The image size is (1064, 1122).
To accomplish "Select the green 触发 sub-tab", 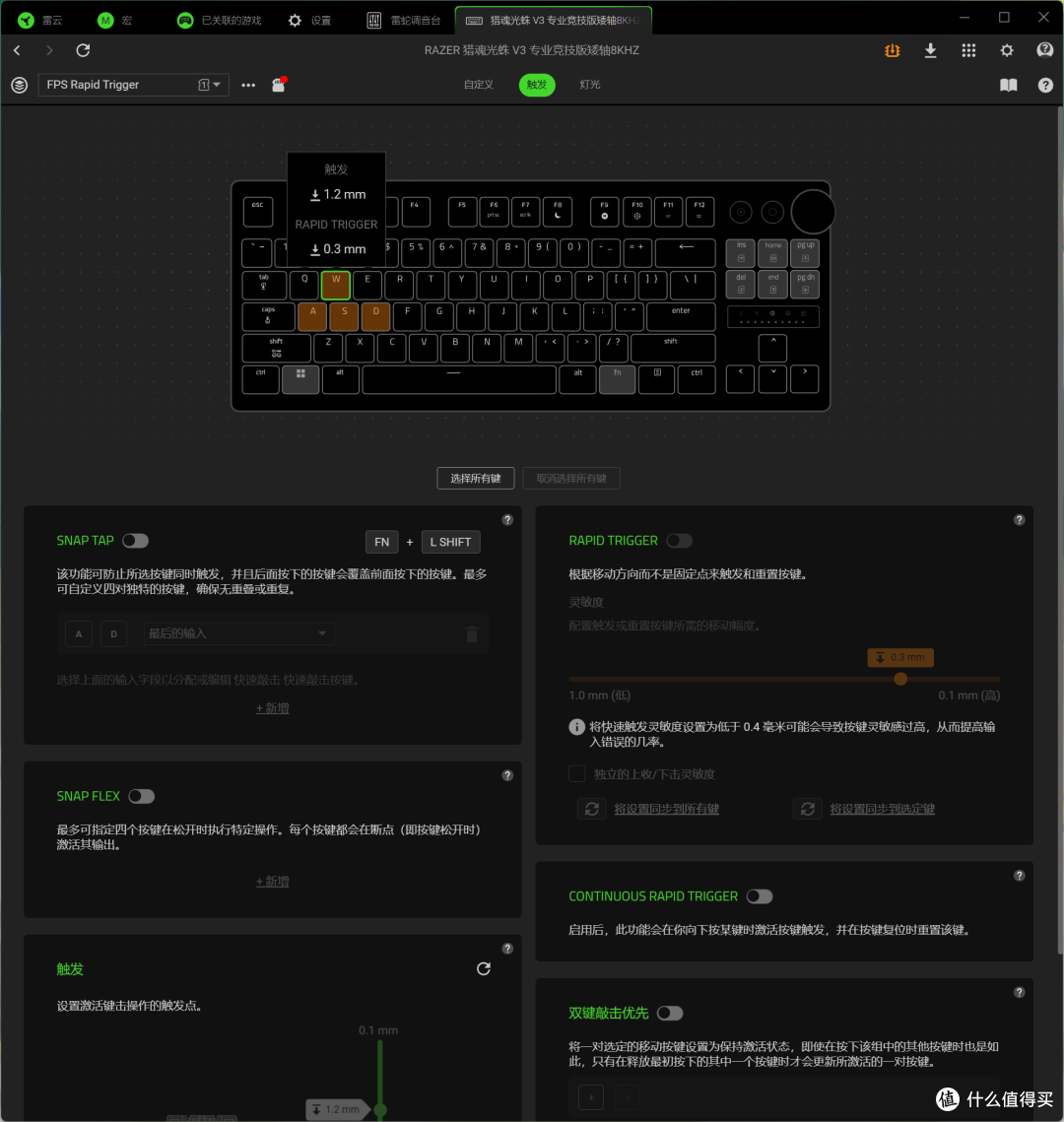I will pos(537,85).
